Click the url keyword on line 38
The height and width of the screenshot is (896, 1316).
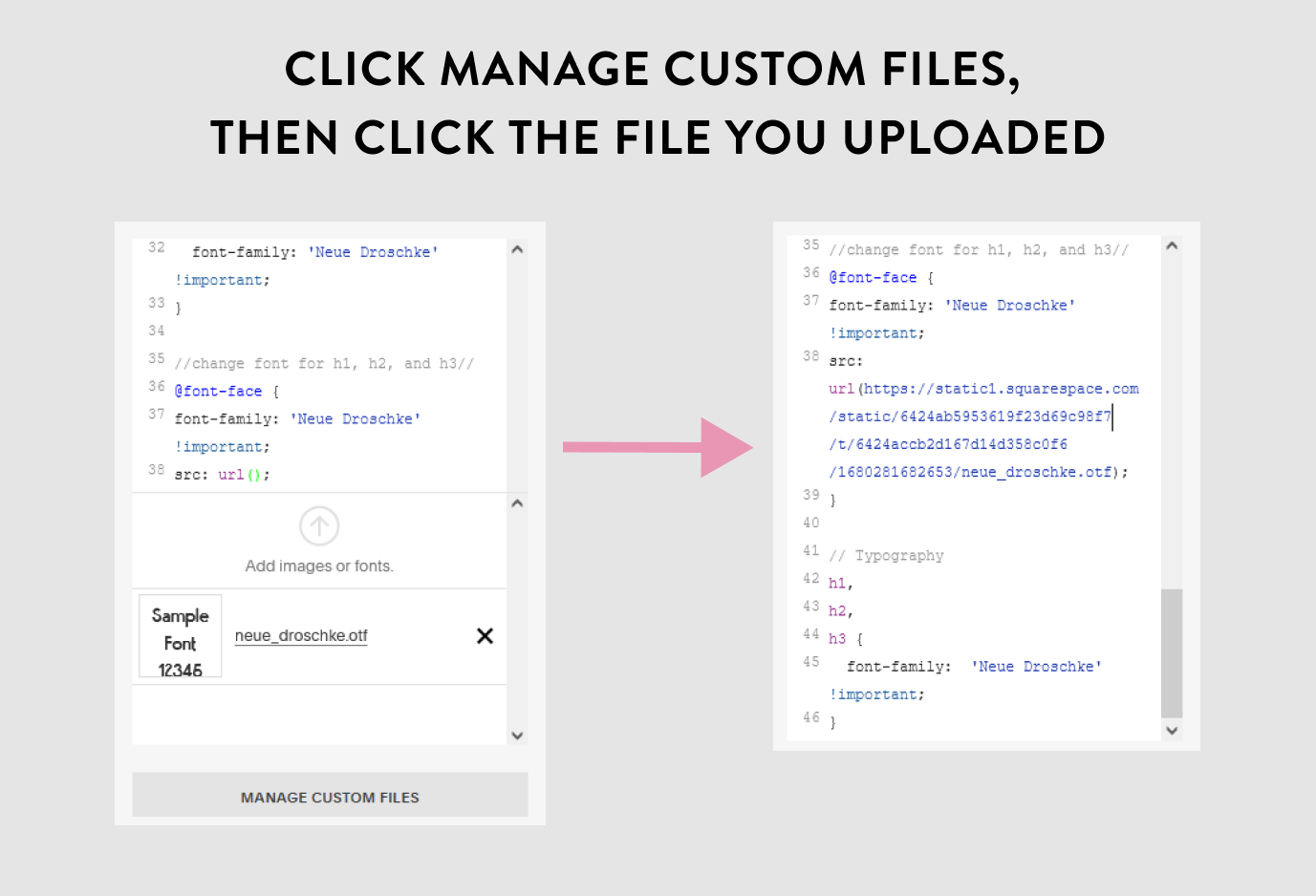pyautogui.click(x=230, y=474)
